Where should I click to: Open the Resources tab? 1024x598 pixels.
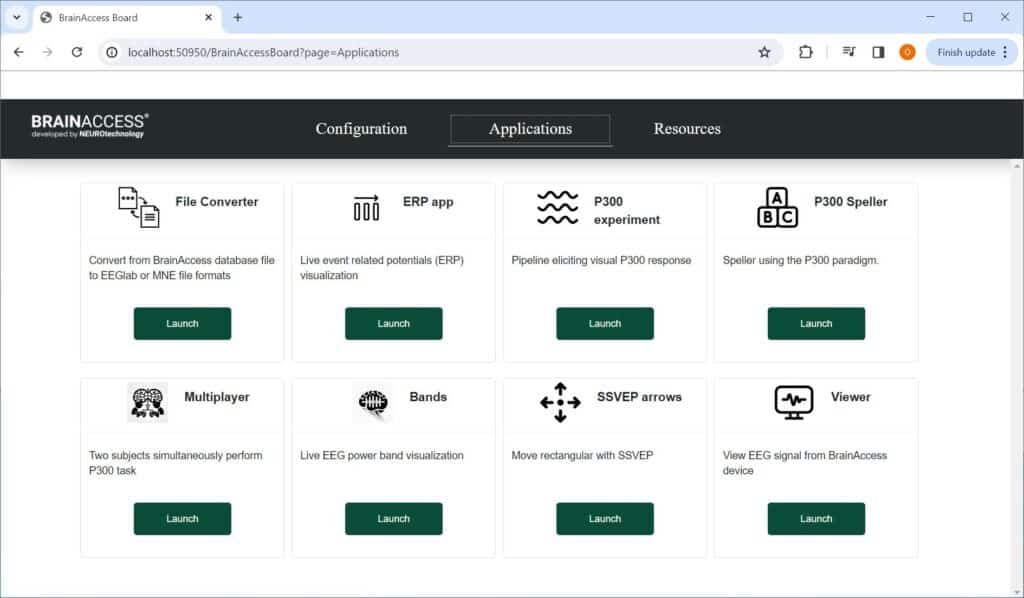pyautogui.click(x=687, y=129)
